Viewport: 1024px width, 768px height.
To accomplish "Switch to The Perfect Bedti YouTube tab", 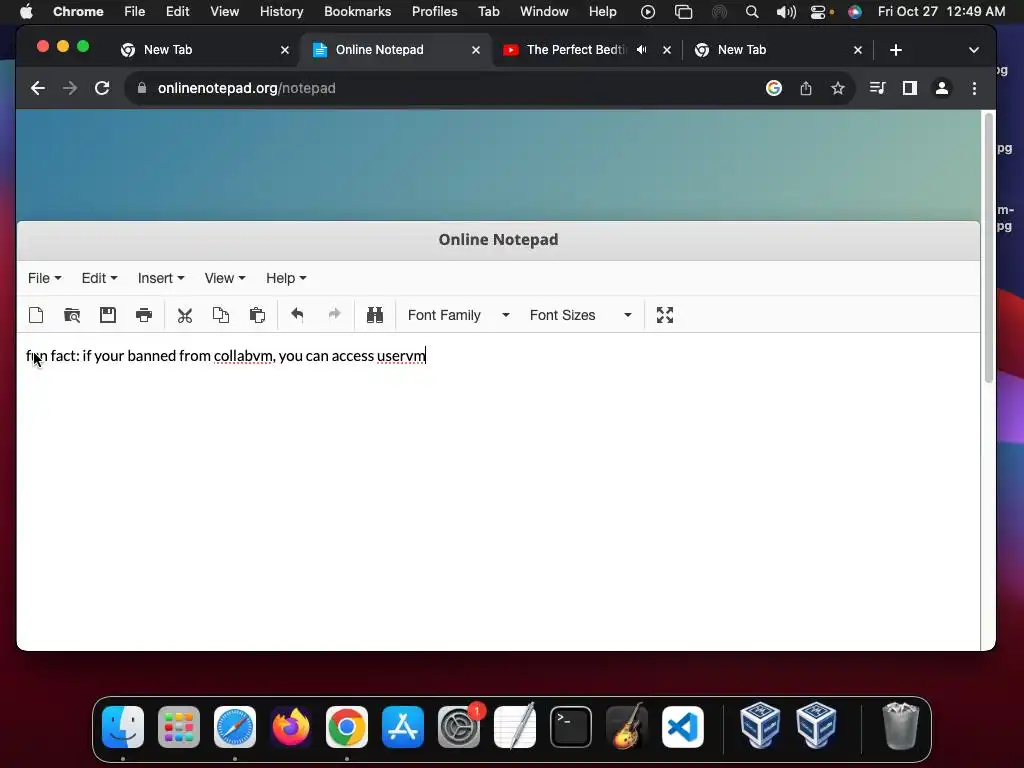I will click(x=586, y=50).
